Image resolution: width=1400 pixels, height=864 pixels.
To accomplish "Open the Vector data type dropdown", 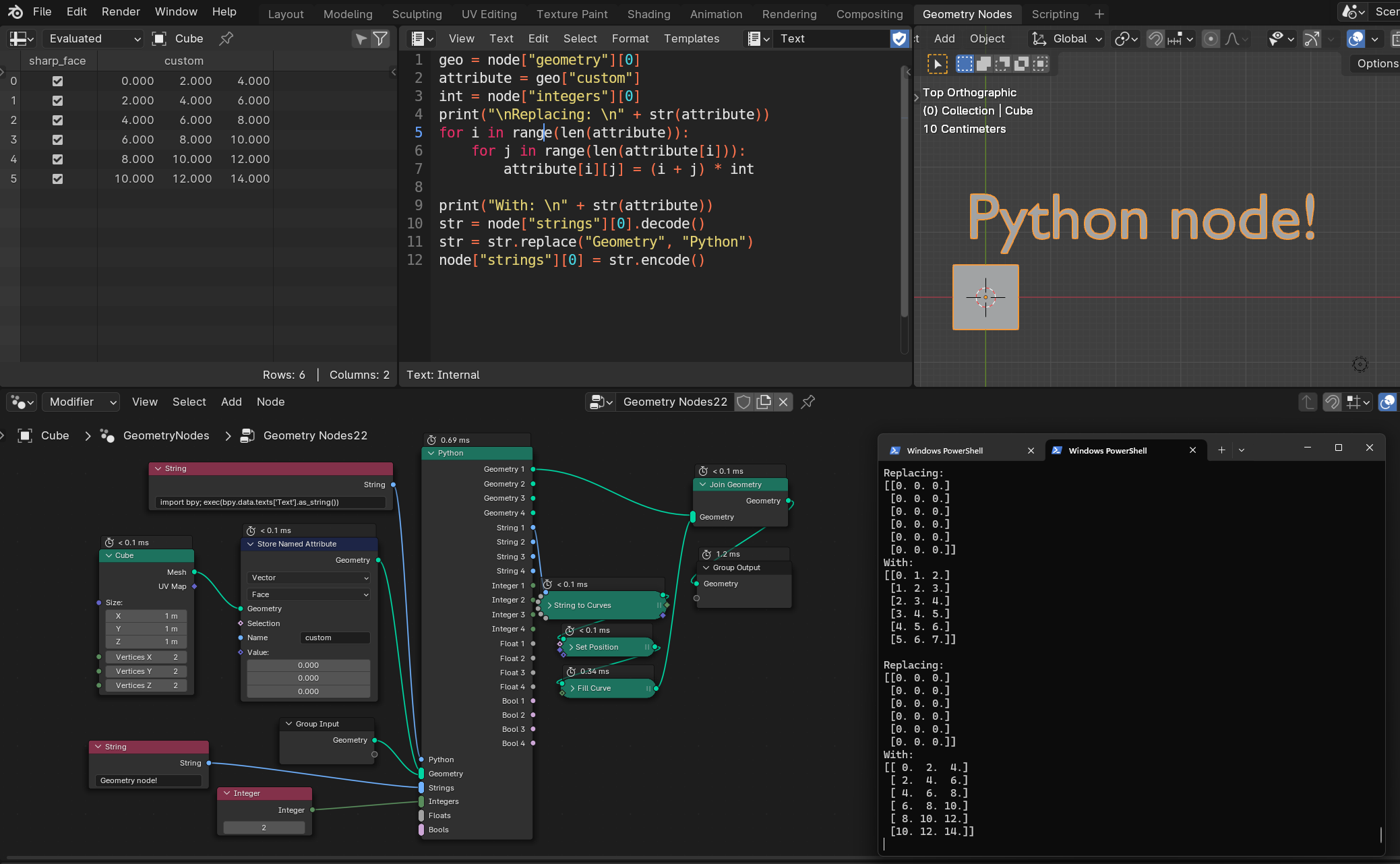I will click(309, 578).
